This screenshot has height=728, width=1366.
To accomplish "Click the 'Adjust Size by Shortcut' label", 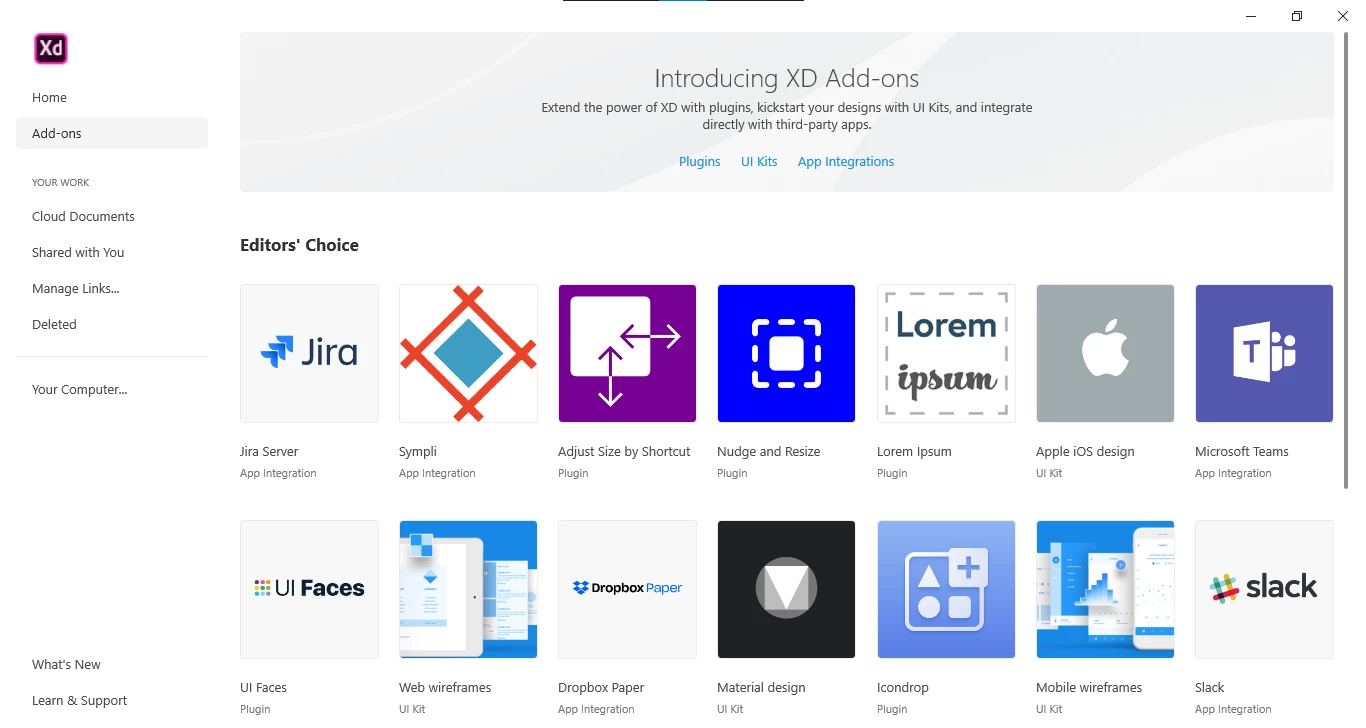I will click(624, 452).
